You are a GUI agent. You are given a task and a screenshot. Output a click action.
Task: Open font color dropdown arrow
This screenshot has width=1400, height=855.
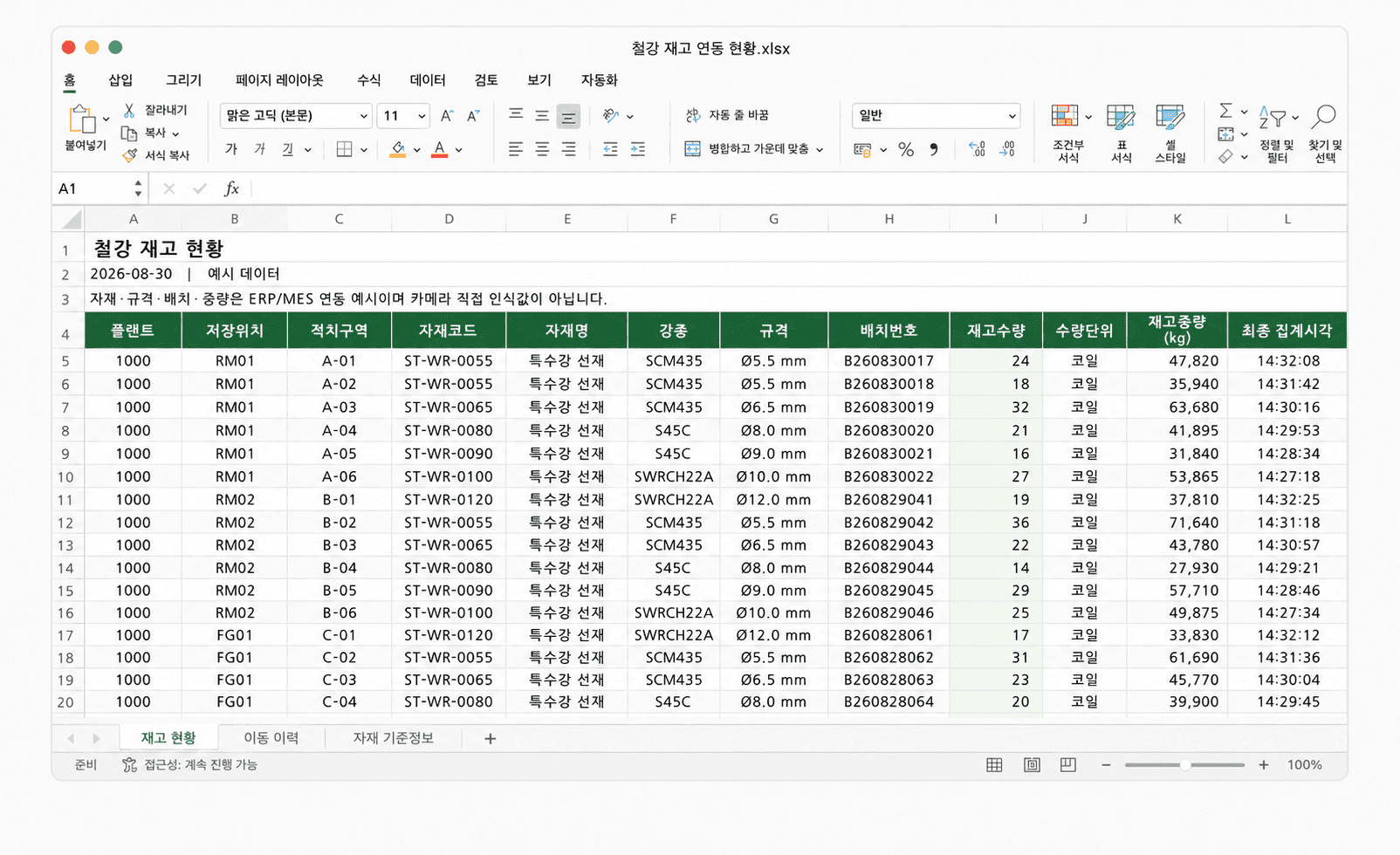pyautogui.click(x=459, y=150)
